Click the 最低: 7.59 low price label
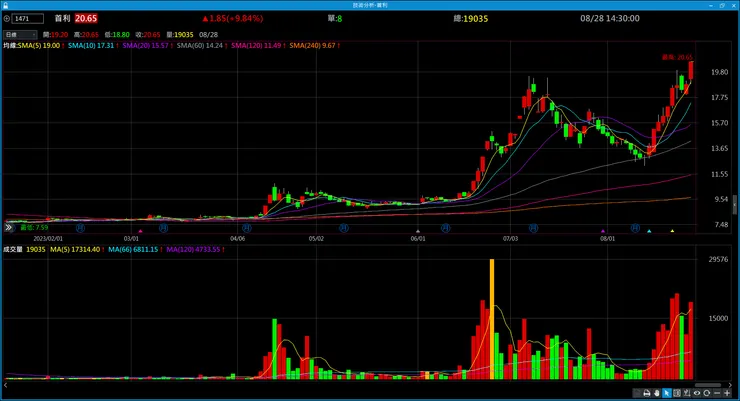The image size is (740, 401). [x=34, y=227]
